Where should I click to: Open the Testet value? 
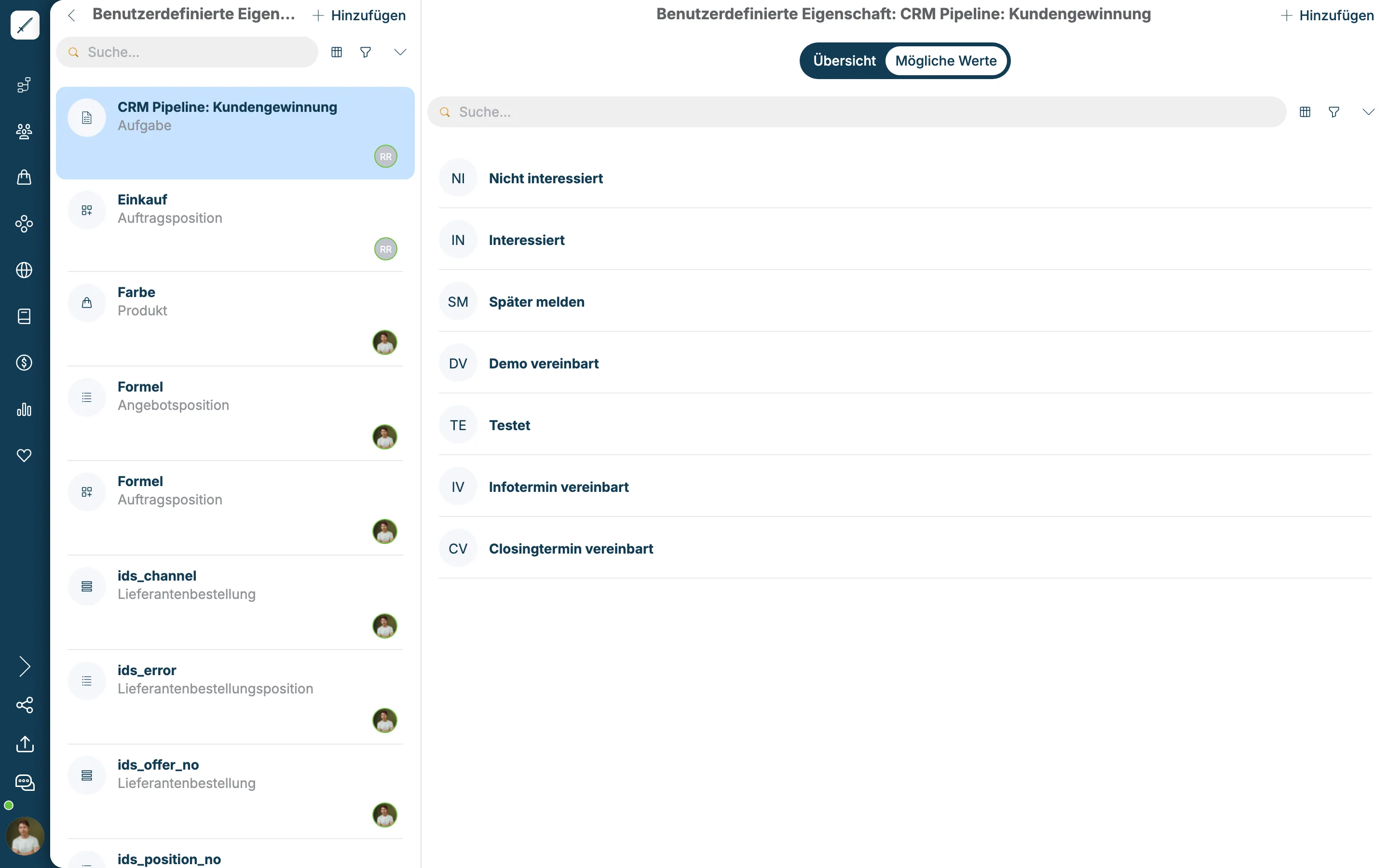[905, 425]
